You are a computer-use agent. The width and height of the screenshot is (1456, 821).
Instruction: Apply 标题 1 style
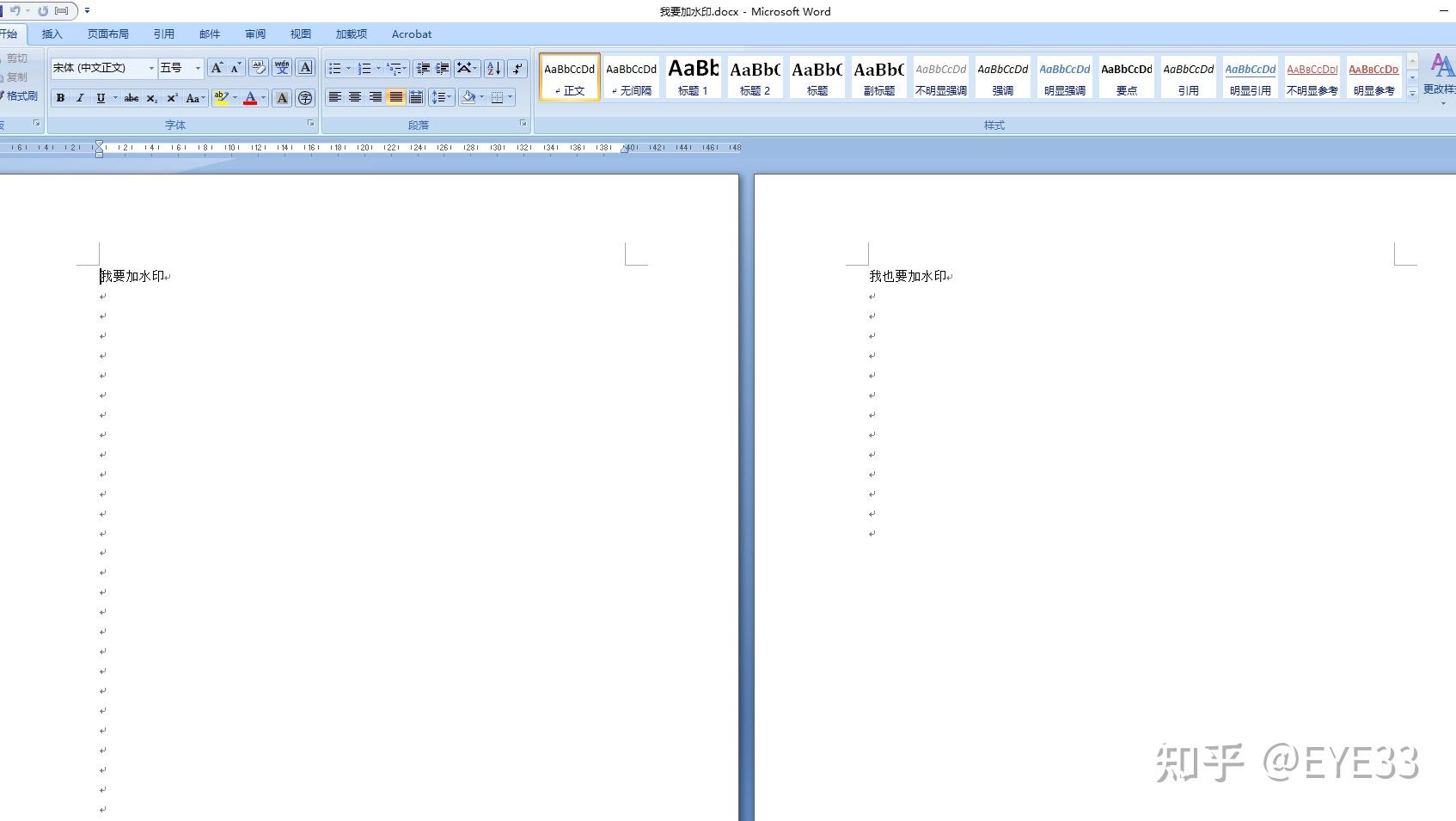[693, 77]
